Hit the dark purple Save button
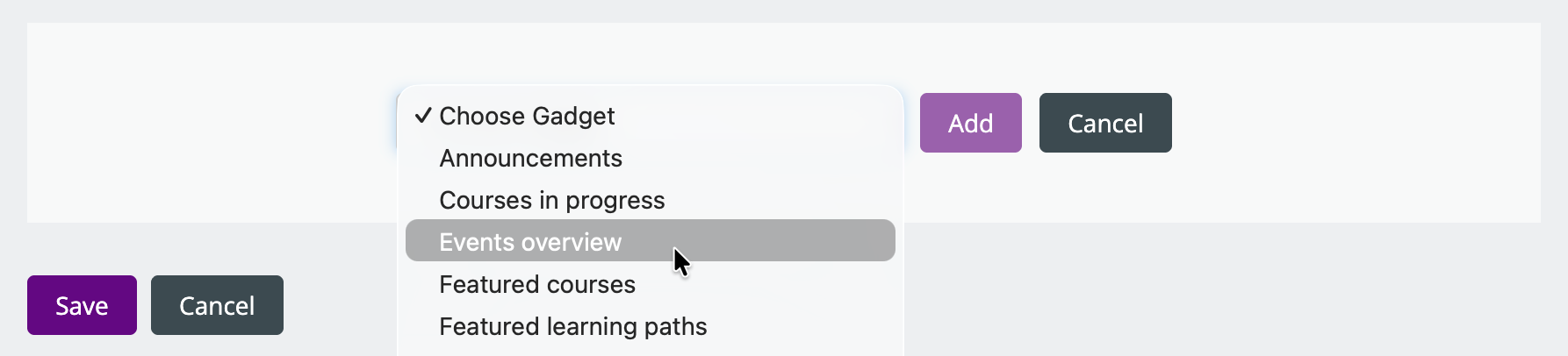The height and width of the screenshot is (356, 1568). (x=82, y=305)
